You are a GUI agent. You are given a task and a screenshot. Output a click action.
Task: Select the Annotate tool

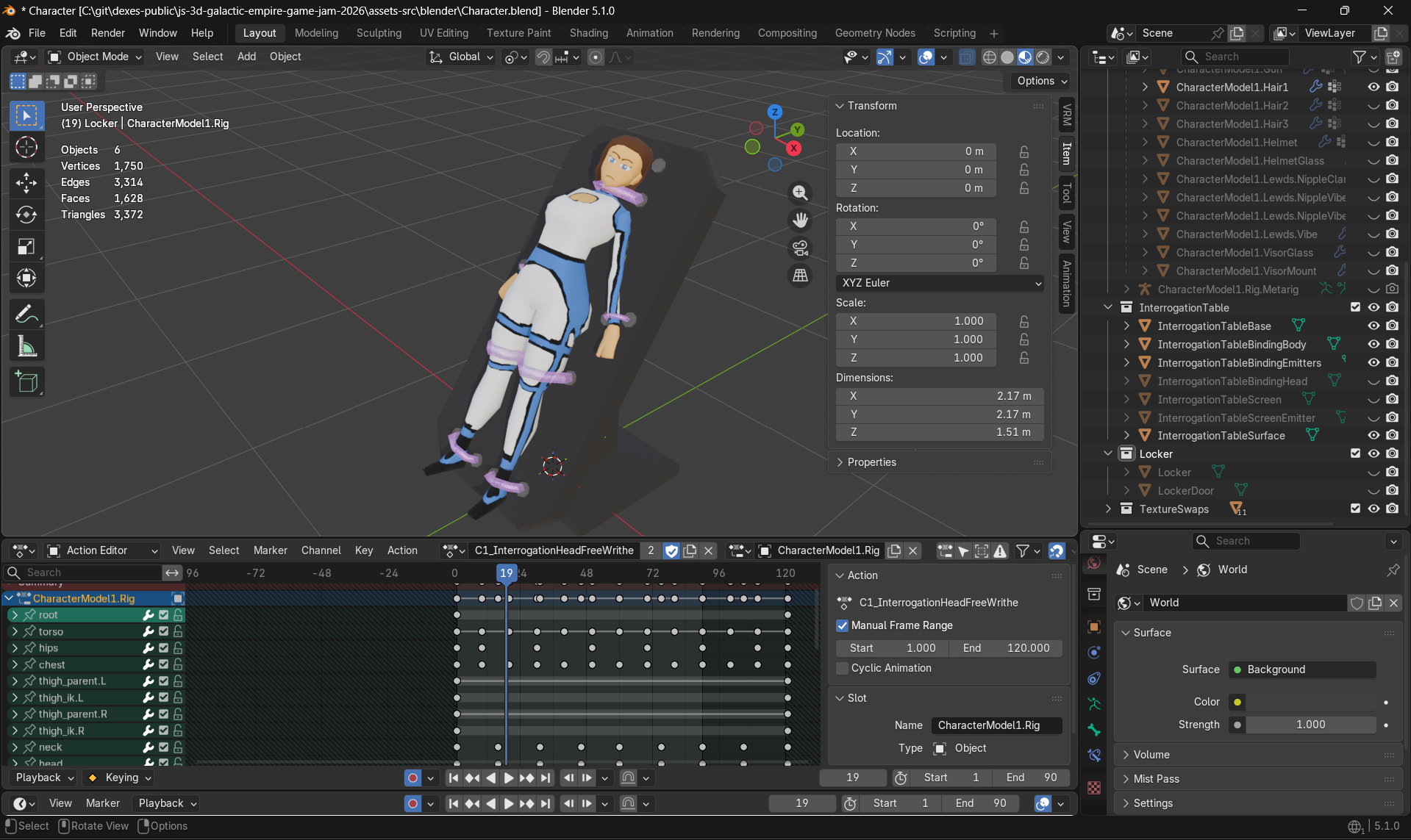(26, 315)
